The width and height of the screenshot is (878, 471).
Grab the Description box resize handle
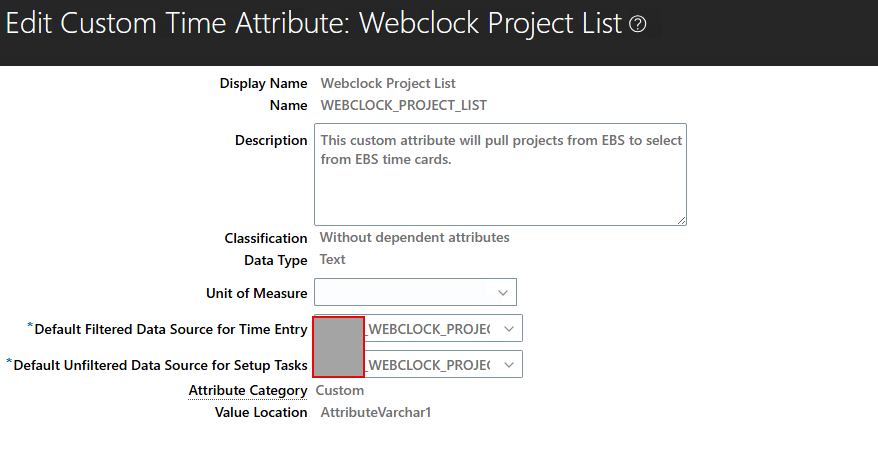pos(681,220)
